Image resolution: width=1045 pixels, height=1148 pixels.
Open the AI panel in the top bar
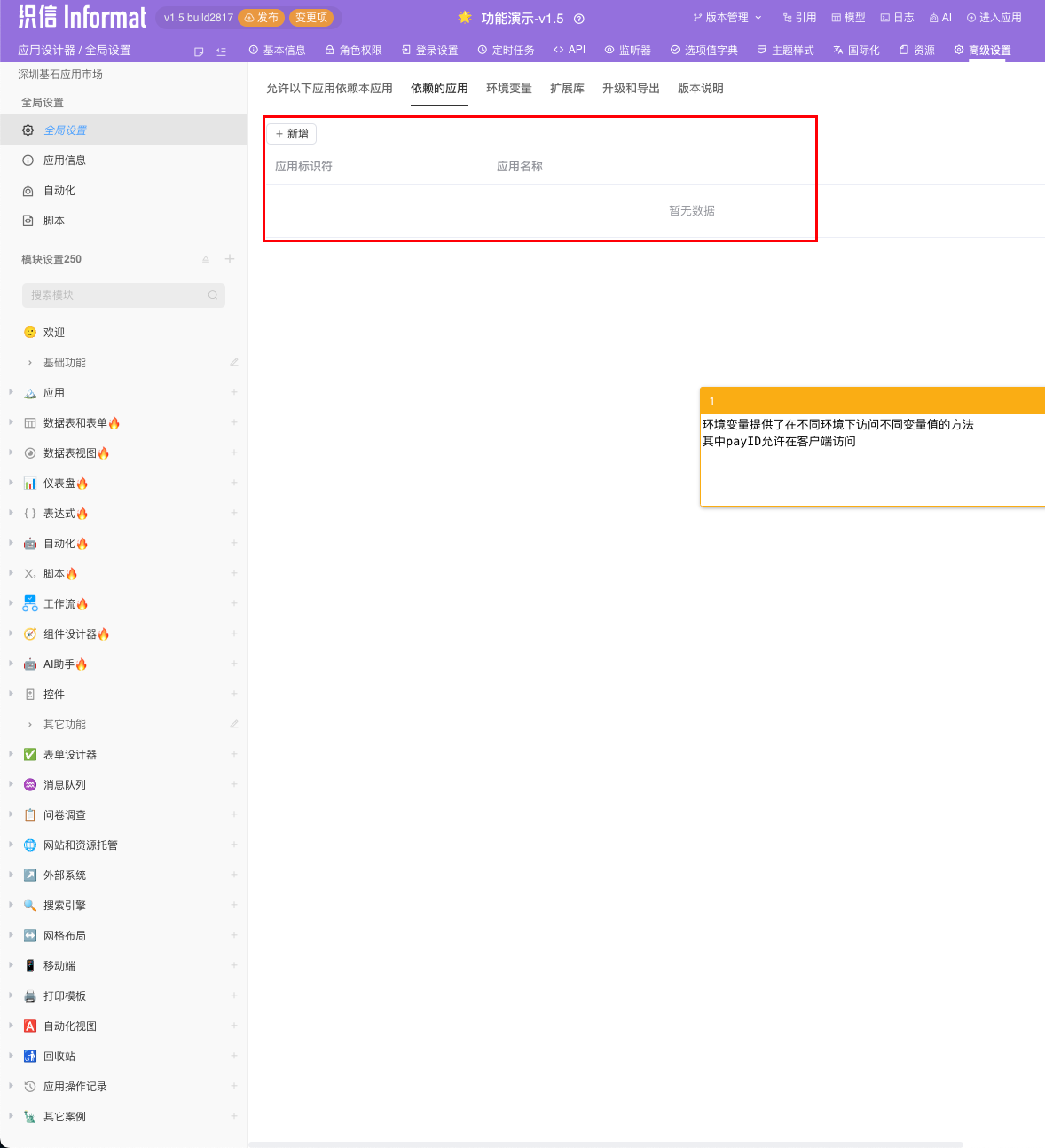[939, 17]
